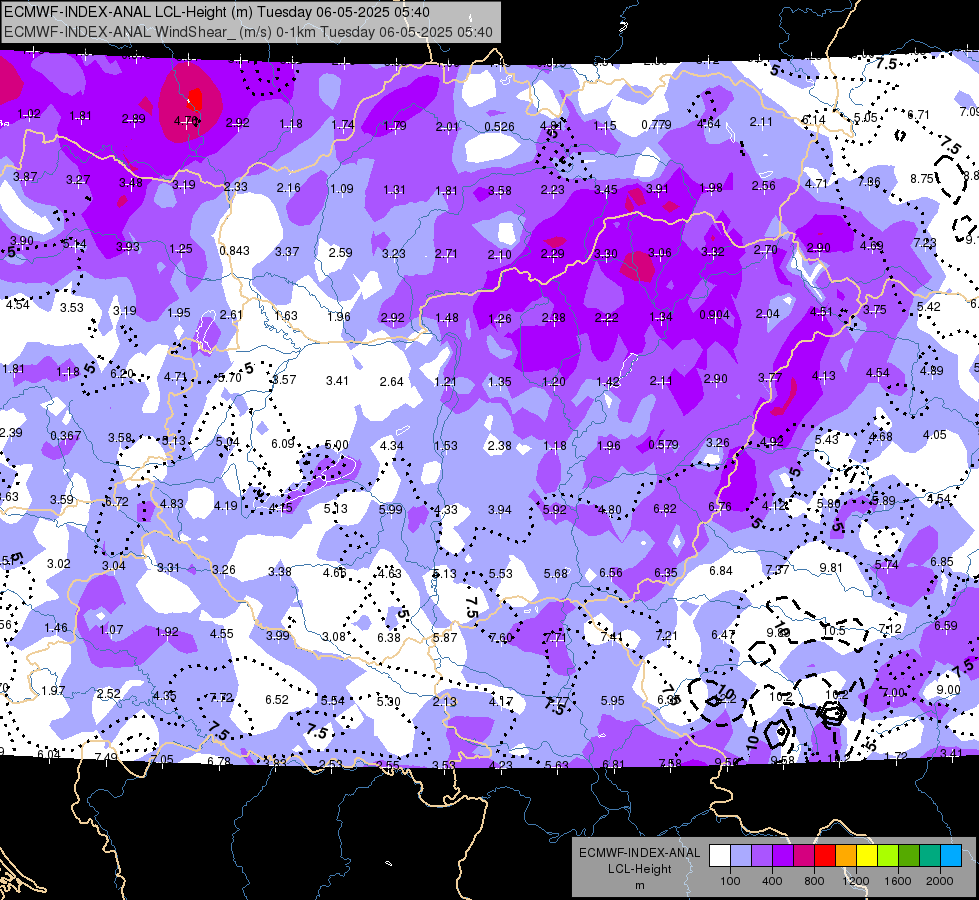Click the wind shear value 0.526

pos(499,127)
